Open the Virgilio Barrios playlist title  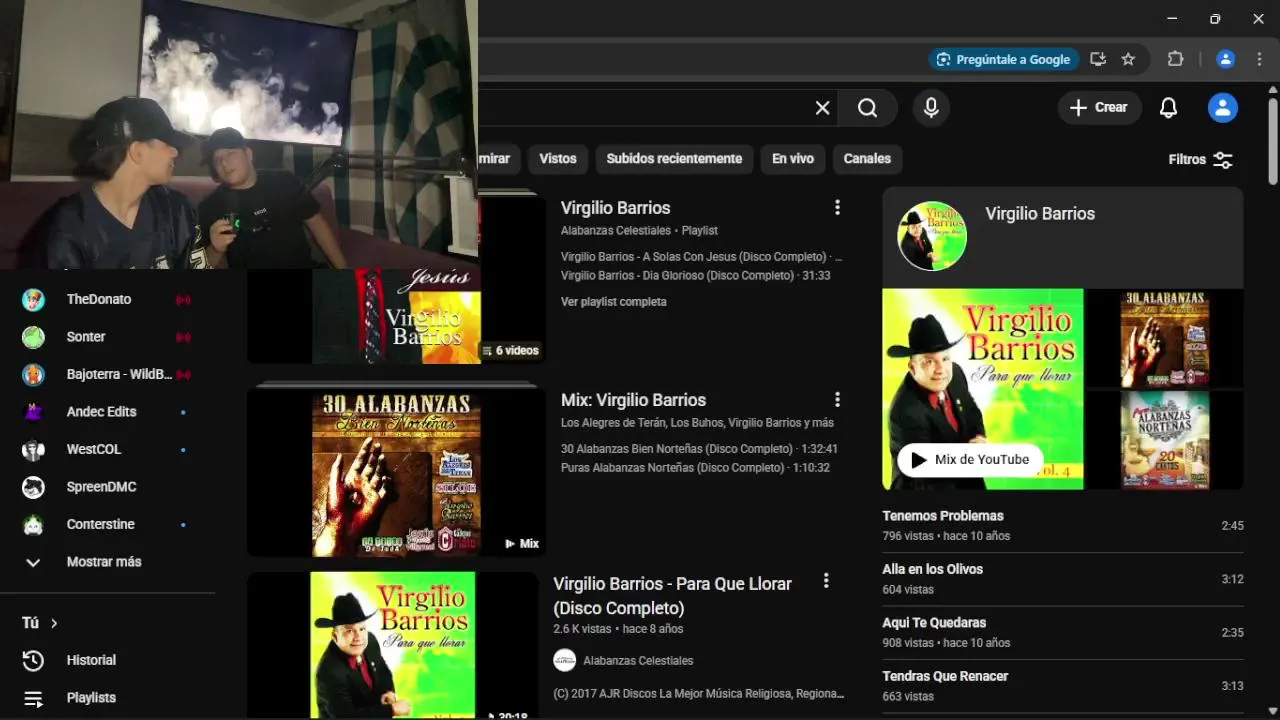coord(615,208)
